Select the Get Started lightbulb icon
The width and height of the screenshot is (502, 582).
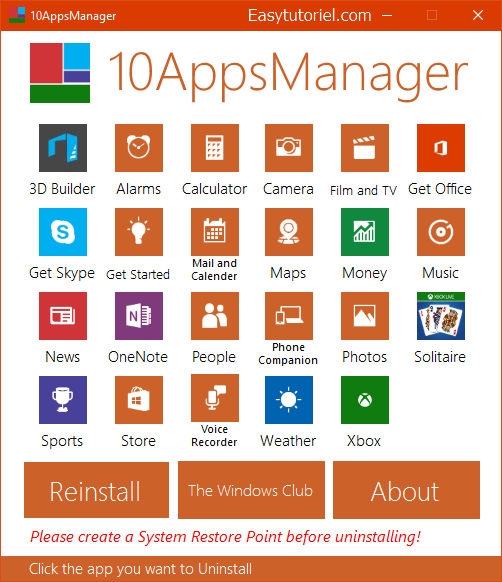point(139,232)
